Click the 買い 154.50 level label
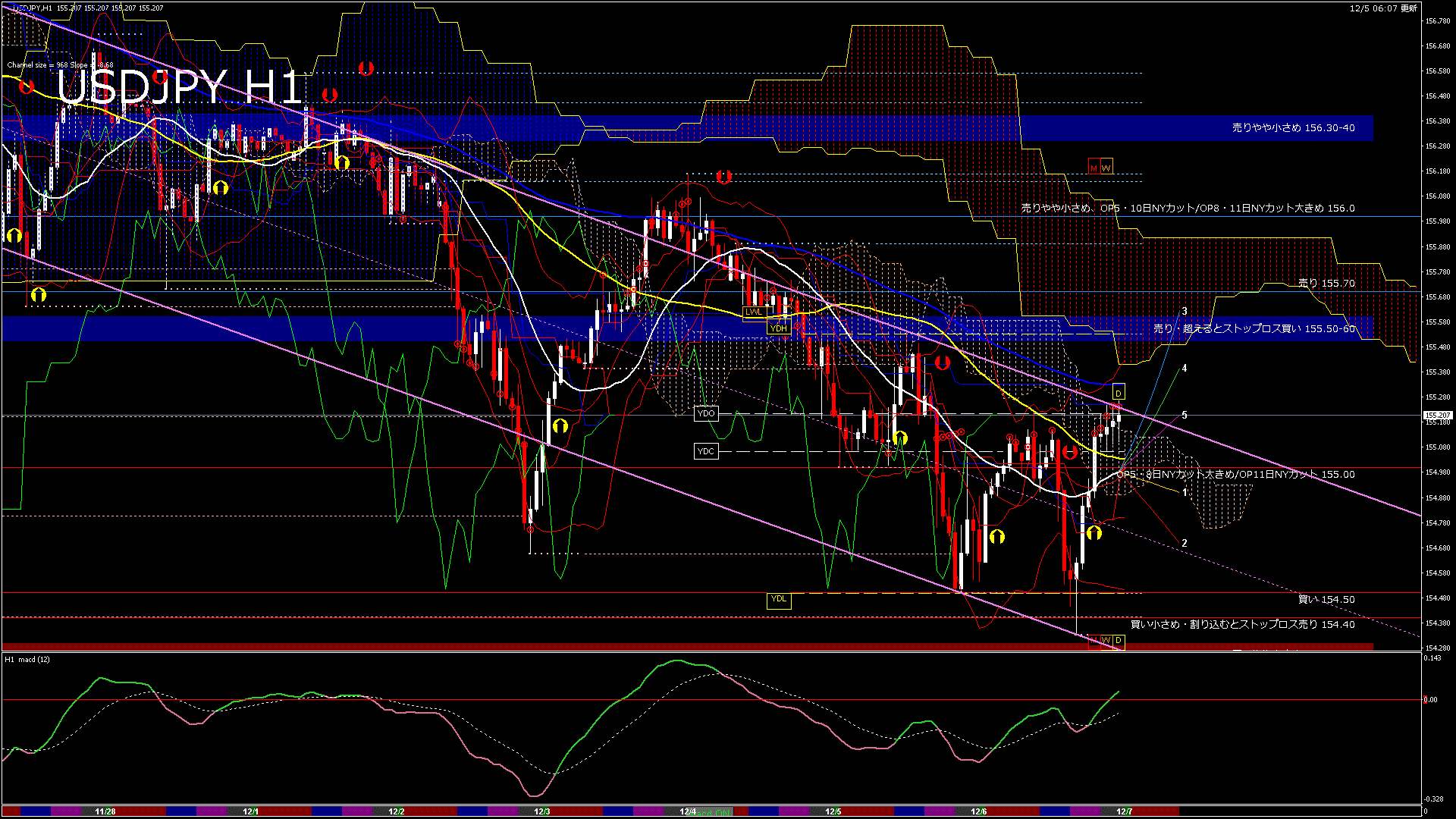The height and width of the screenshot is (819, 1456). (x=1326, y=599)
